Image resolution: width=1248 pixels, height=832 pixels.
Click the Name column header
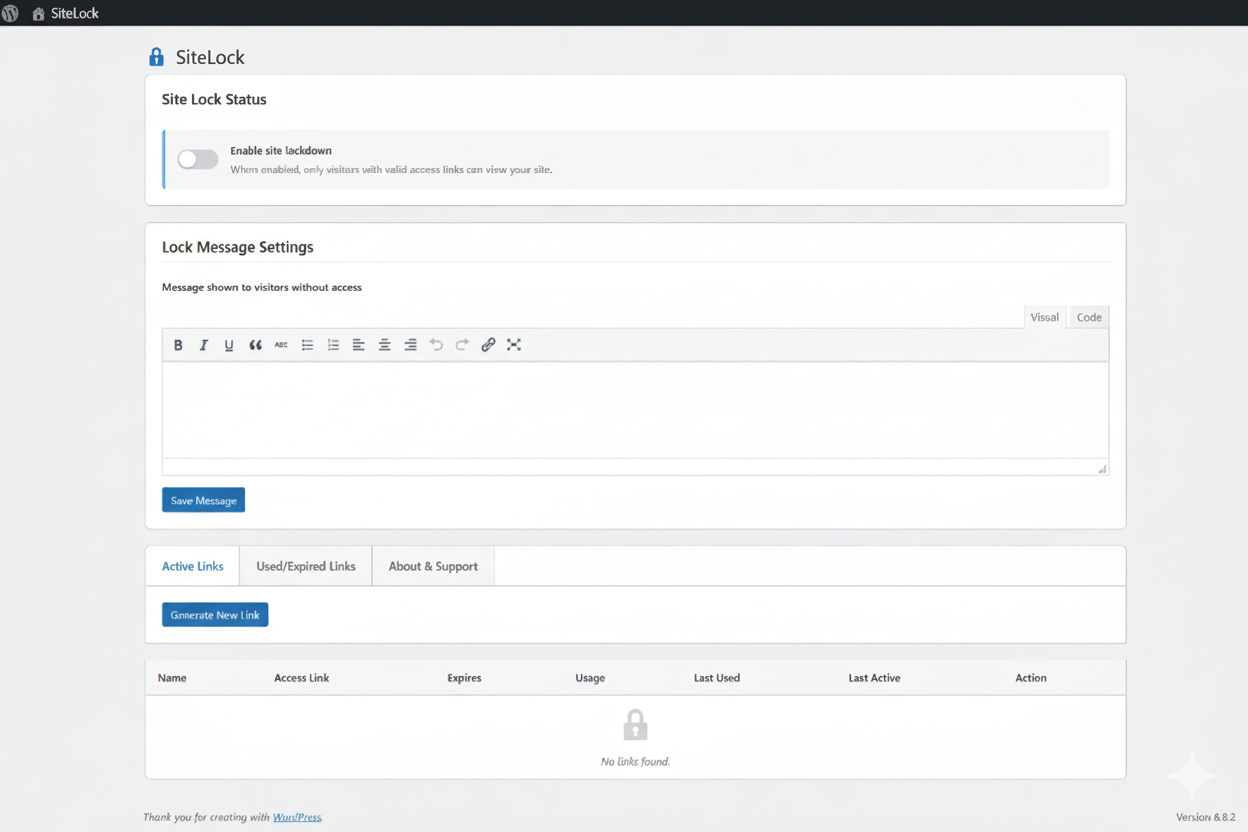click(172, 678)
